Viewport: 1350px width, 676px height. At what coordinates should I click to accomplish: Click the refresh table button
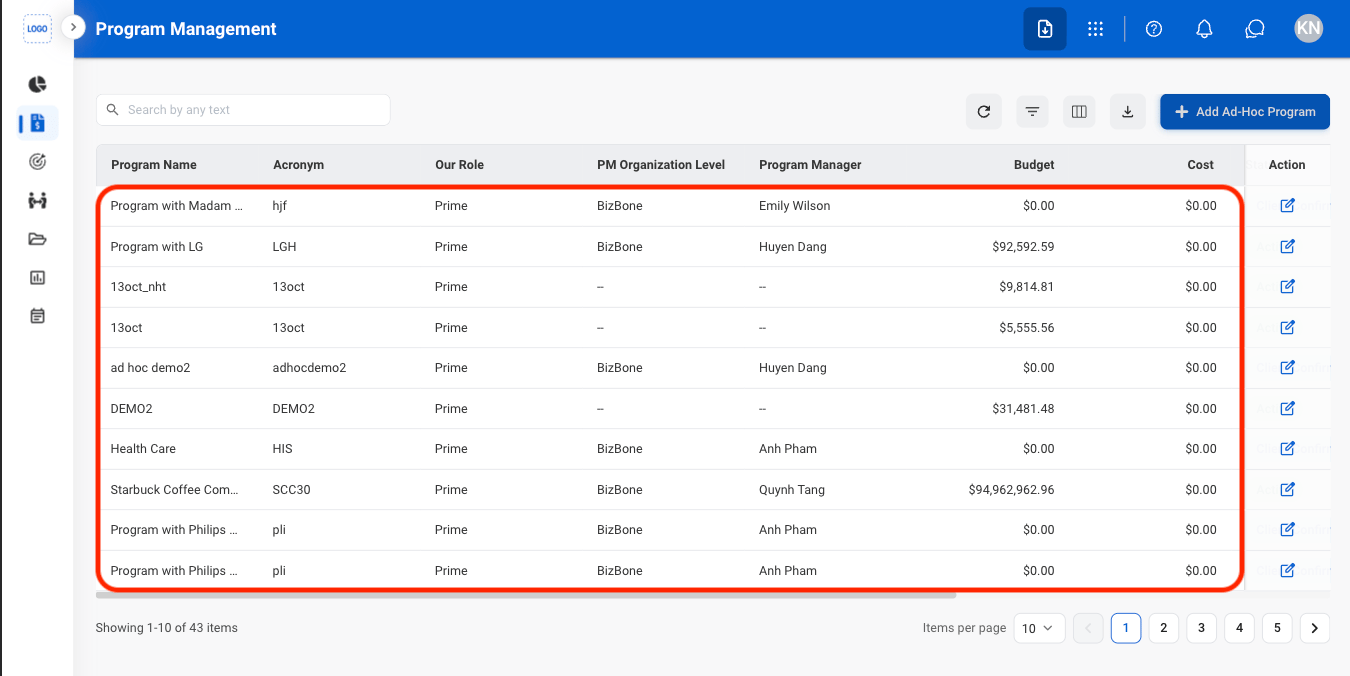(984, 112)
